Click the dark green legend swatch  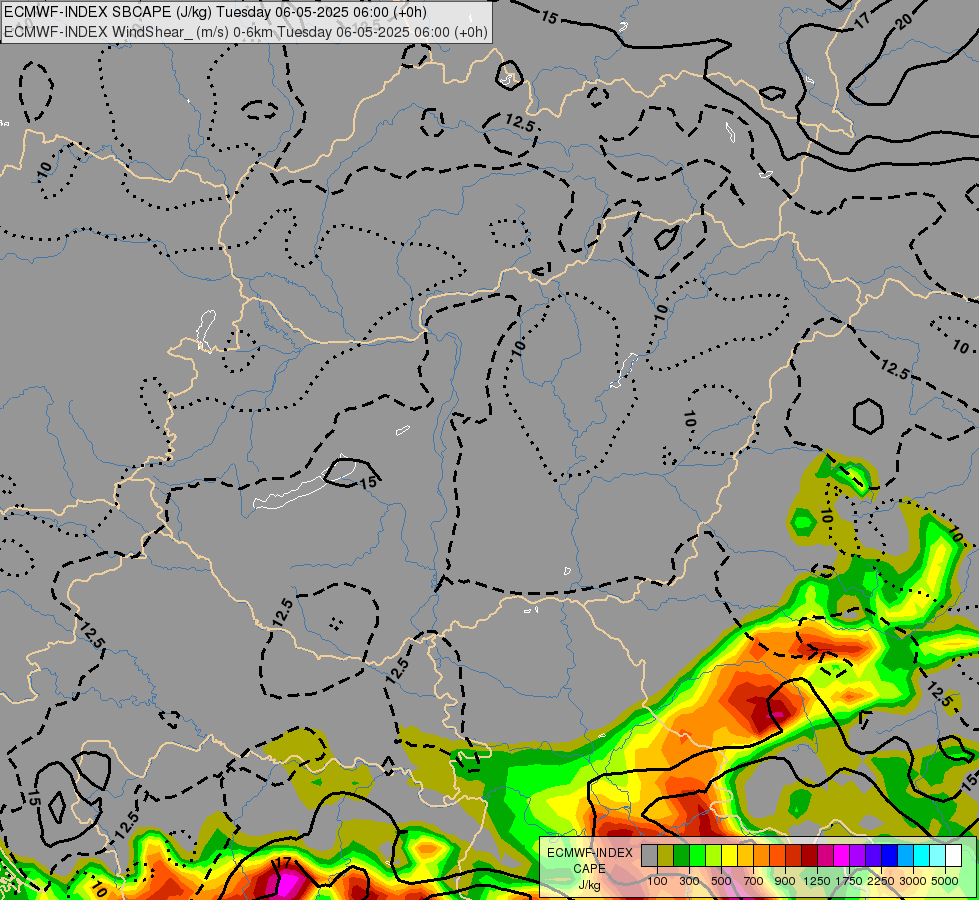click(x=682, y=856)
